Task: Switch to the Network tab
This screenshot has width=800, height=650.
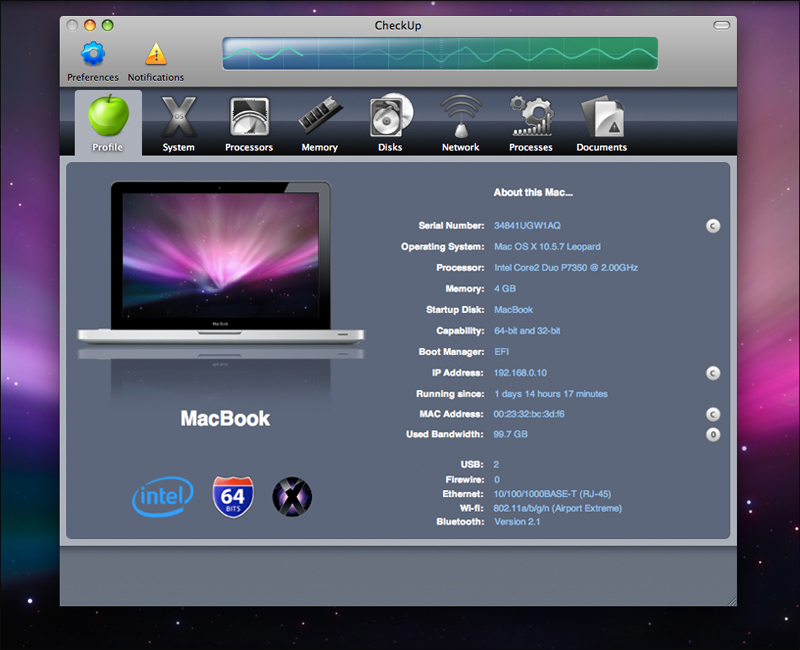Action: point(461,124)
